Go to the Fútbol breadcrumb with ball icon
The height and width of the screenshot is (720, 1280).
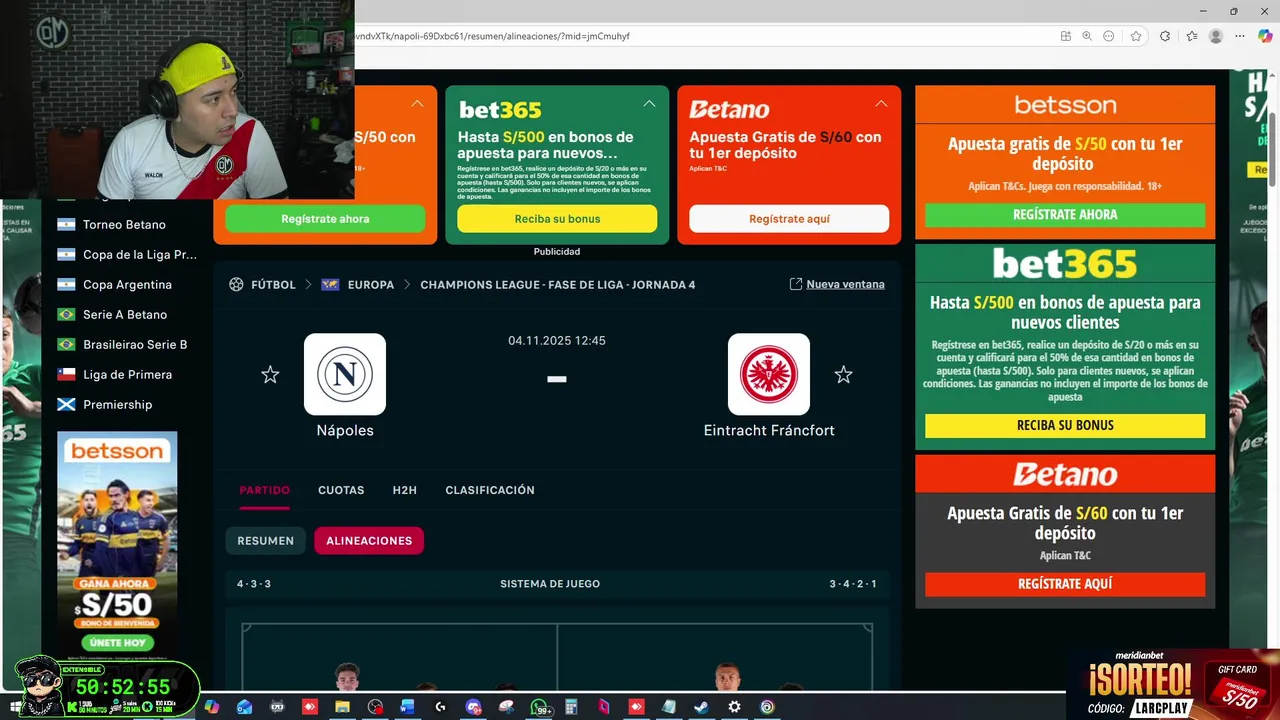point(262,285)
